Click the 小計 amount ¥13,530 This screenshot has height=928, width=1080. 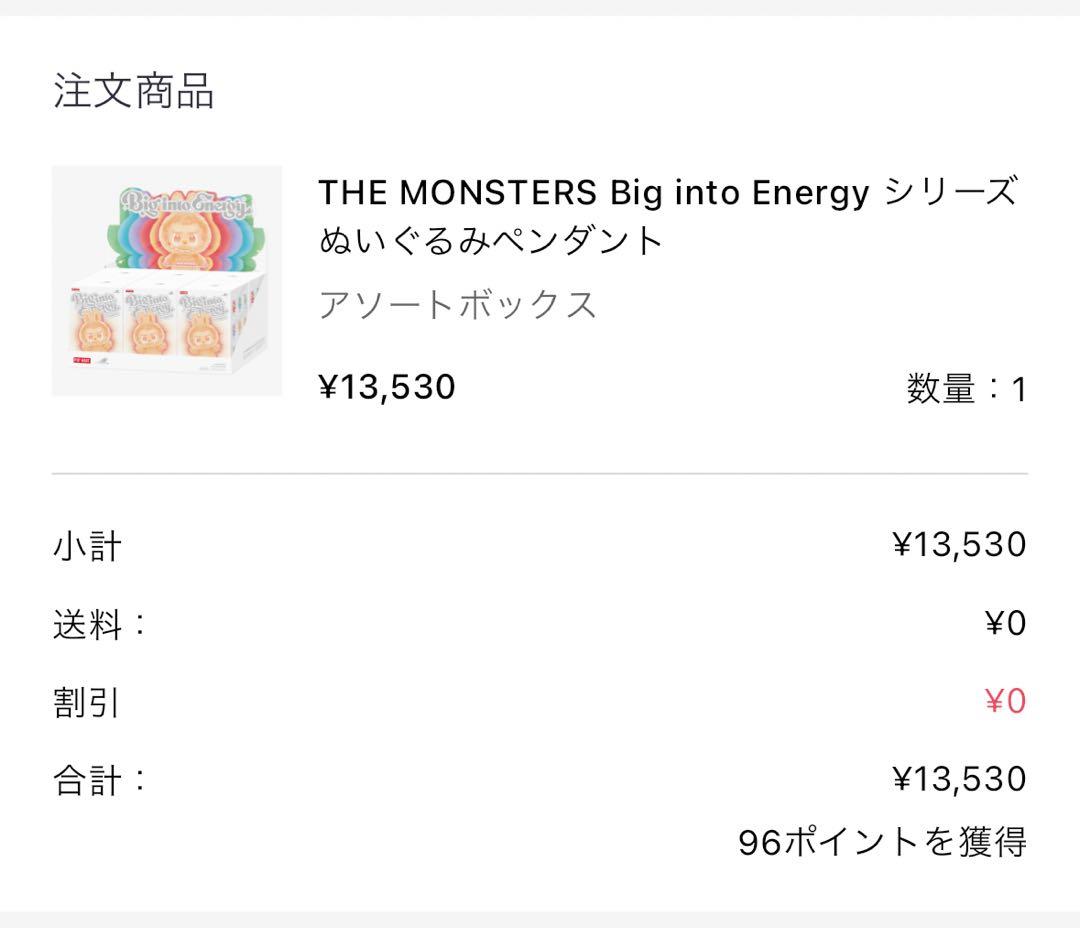click(959, 545)
